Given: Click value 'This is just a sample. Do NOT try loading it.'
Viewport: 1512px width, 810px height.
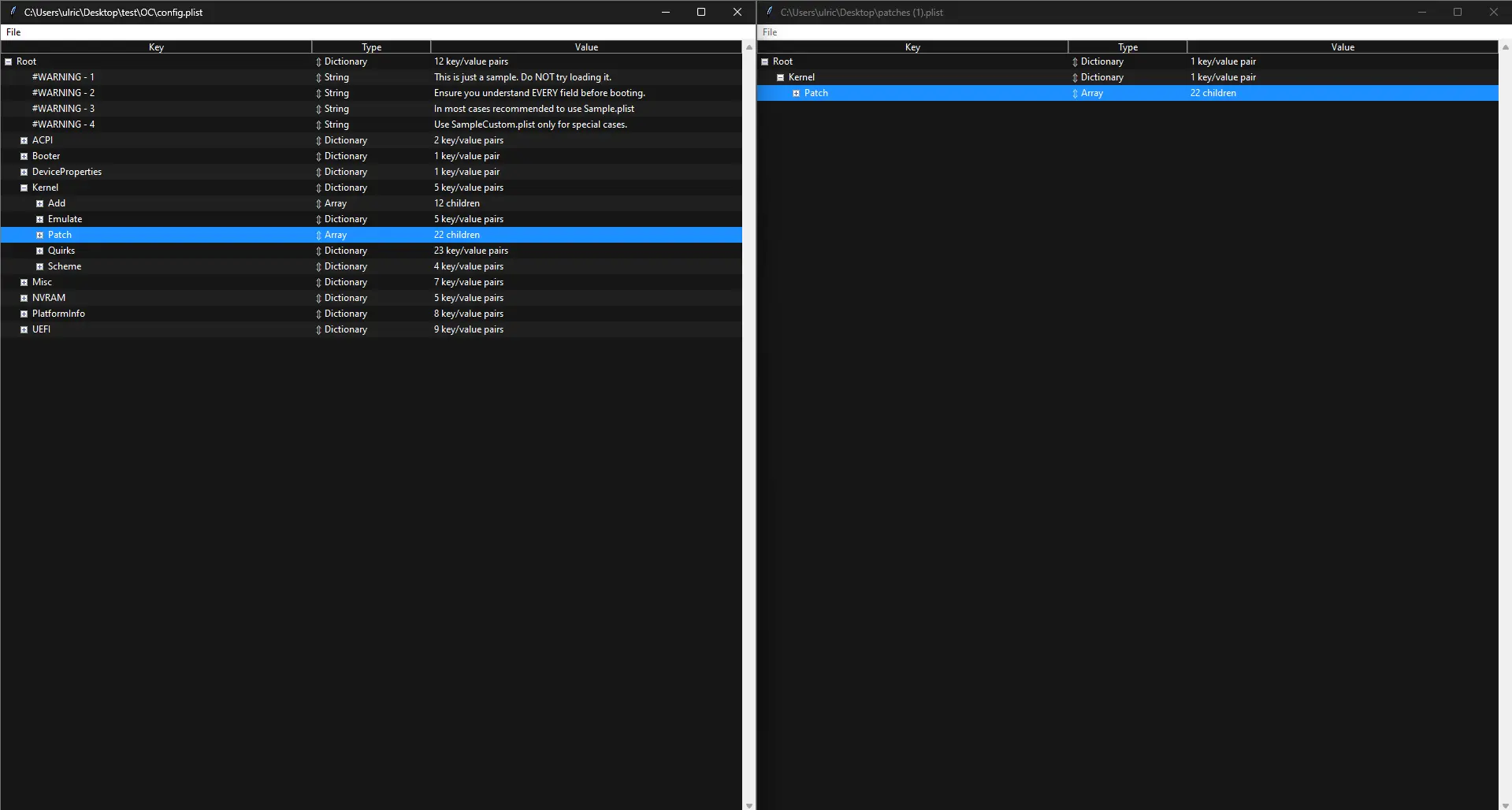Looking at the screenshot, I should tap(522, 77).
